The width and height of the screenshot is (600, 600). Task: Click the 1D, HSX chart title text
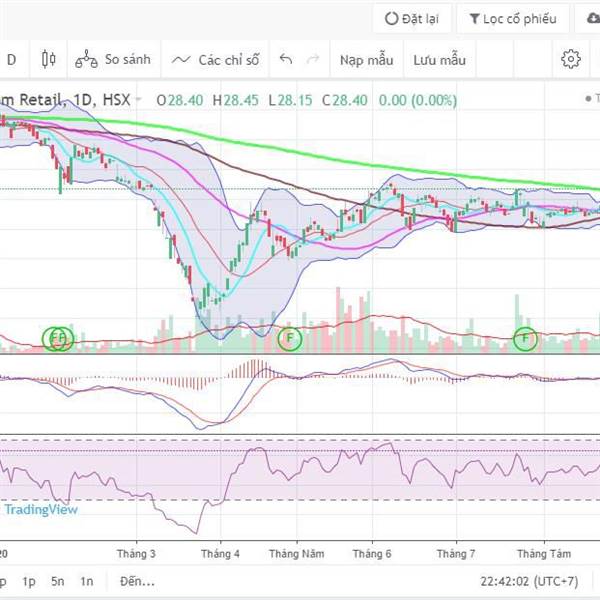point(102,99)
